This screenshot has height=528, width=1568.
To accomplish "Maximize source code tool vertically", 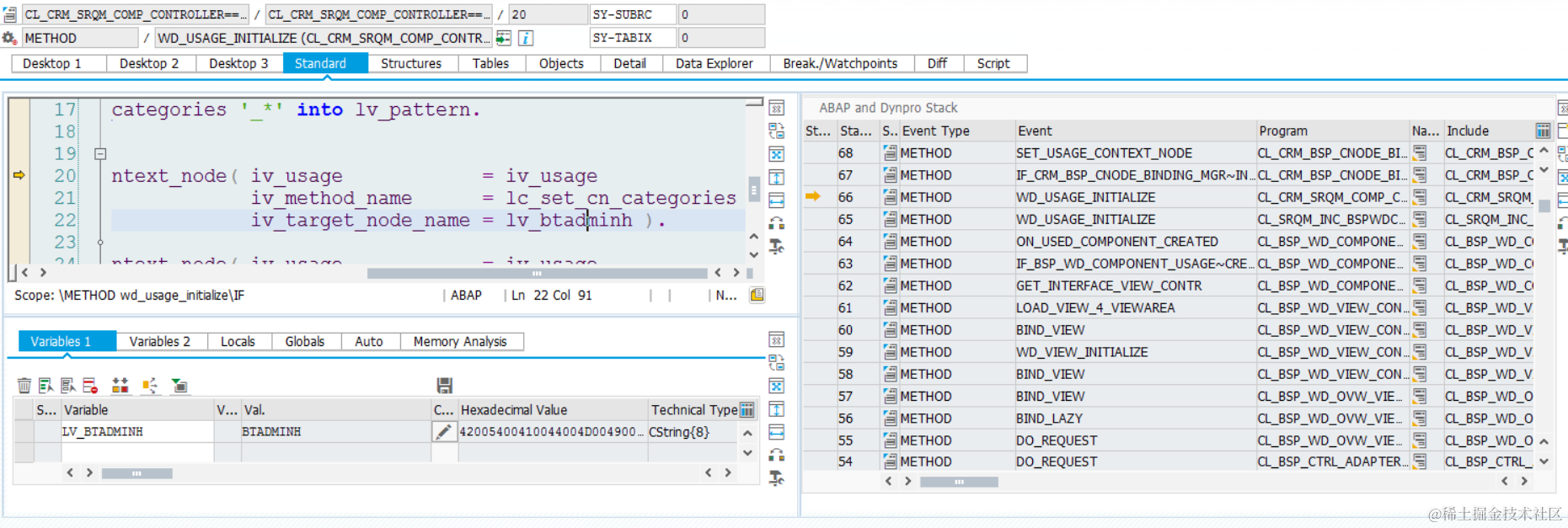I will 777,177.
